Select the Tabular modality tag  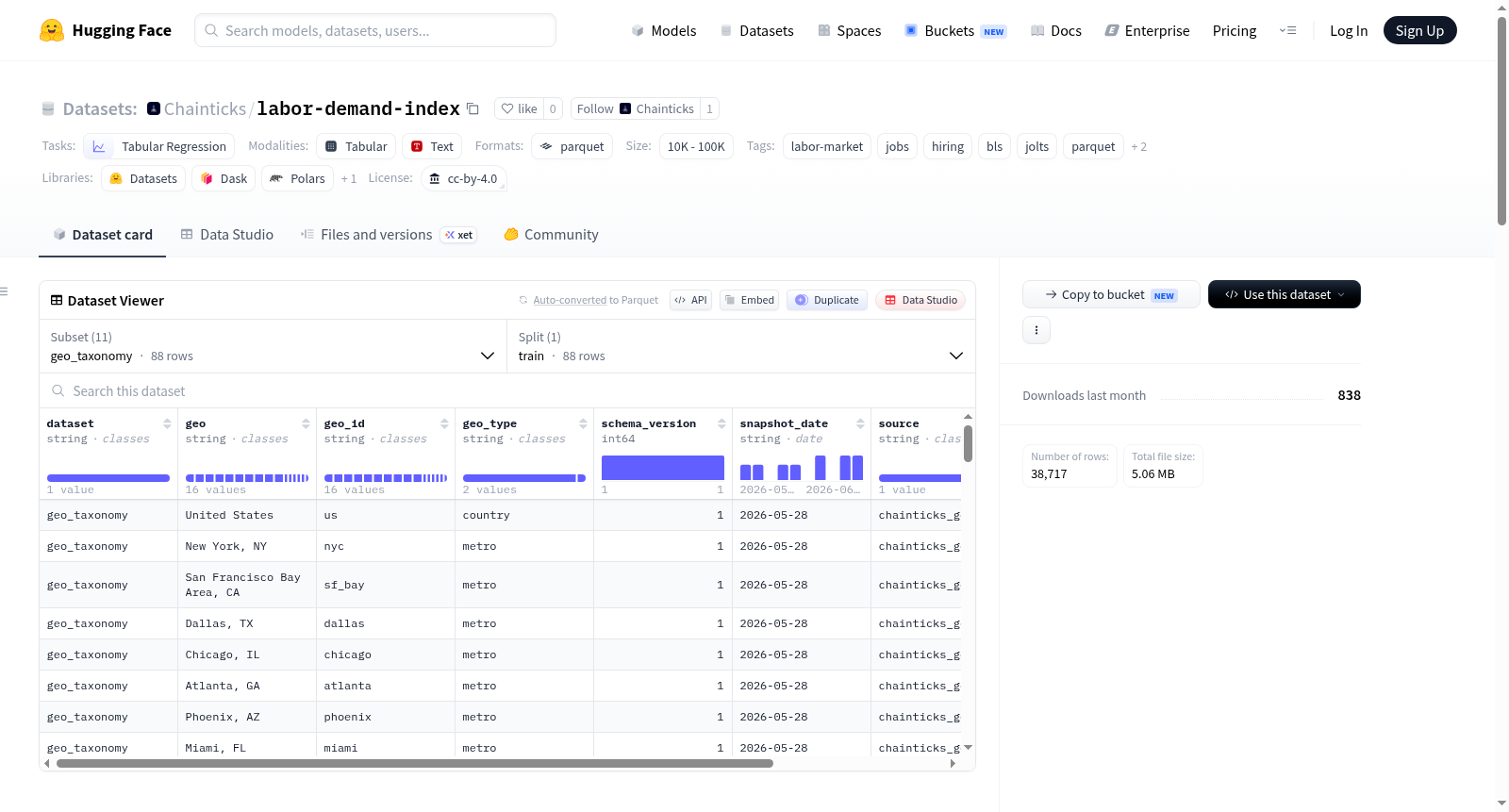(357, 146)
